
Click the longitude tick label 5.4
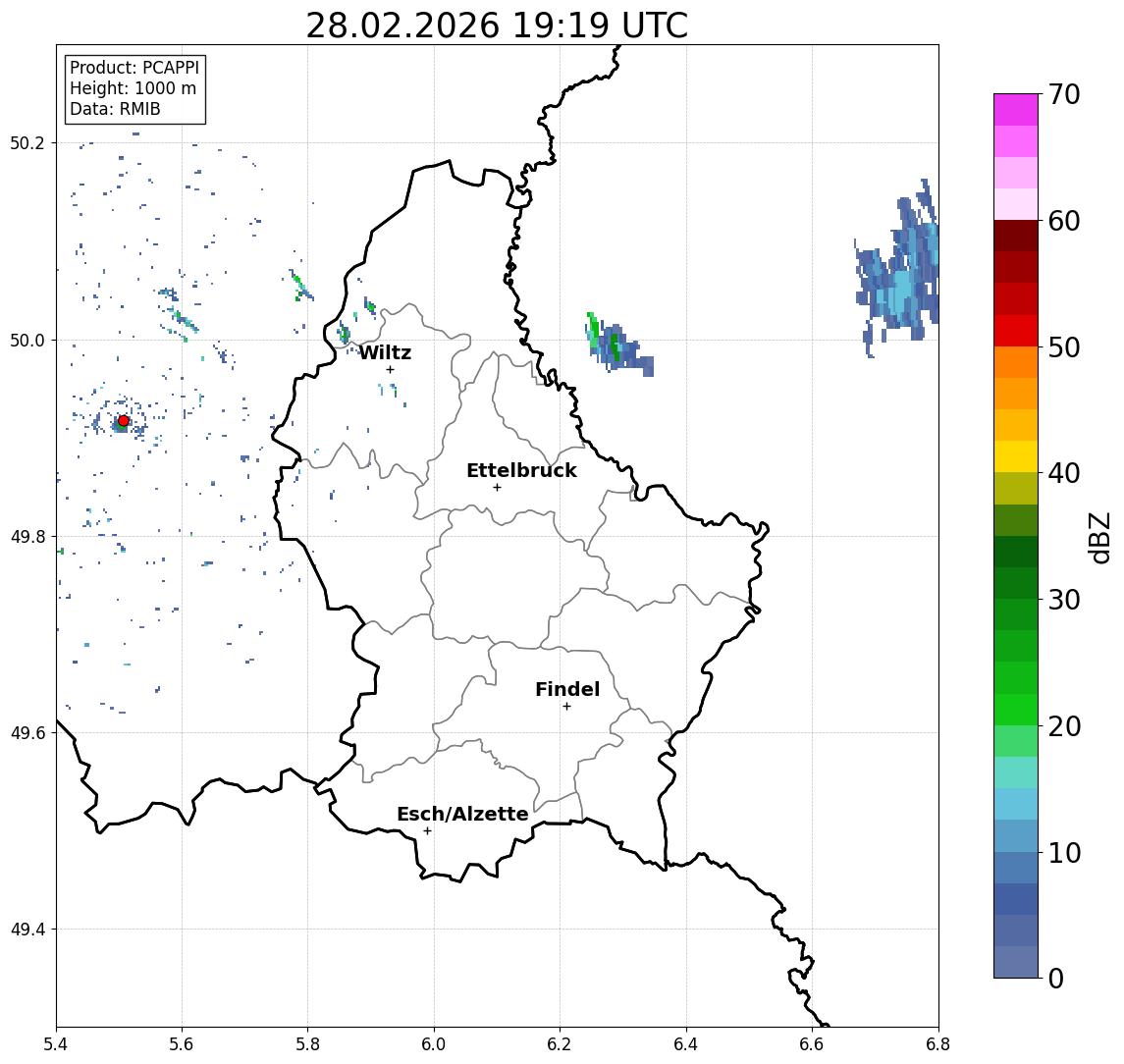(x=56, y=1044)
